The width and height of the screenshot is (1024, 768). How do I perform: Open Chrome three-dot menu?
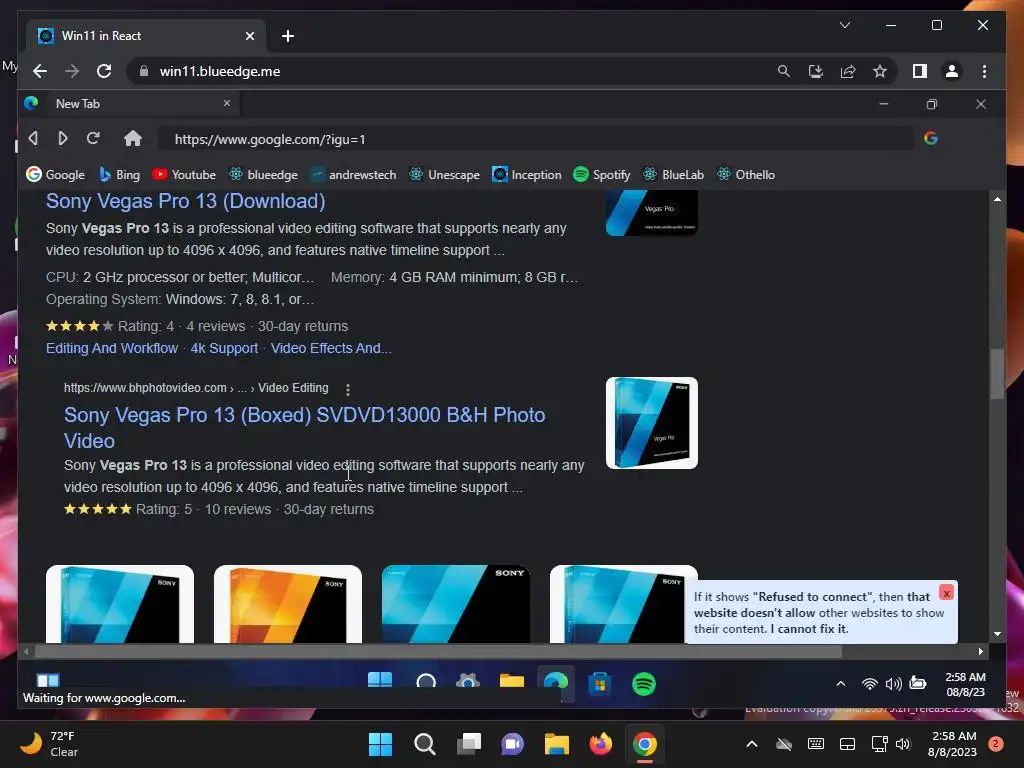point(984,71)
